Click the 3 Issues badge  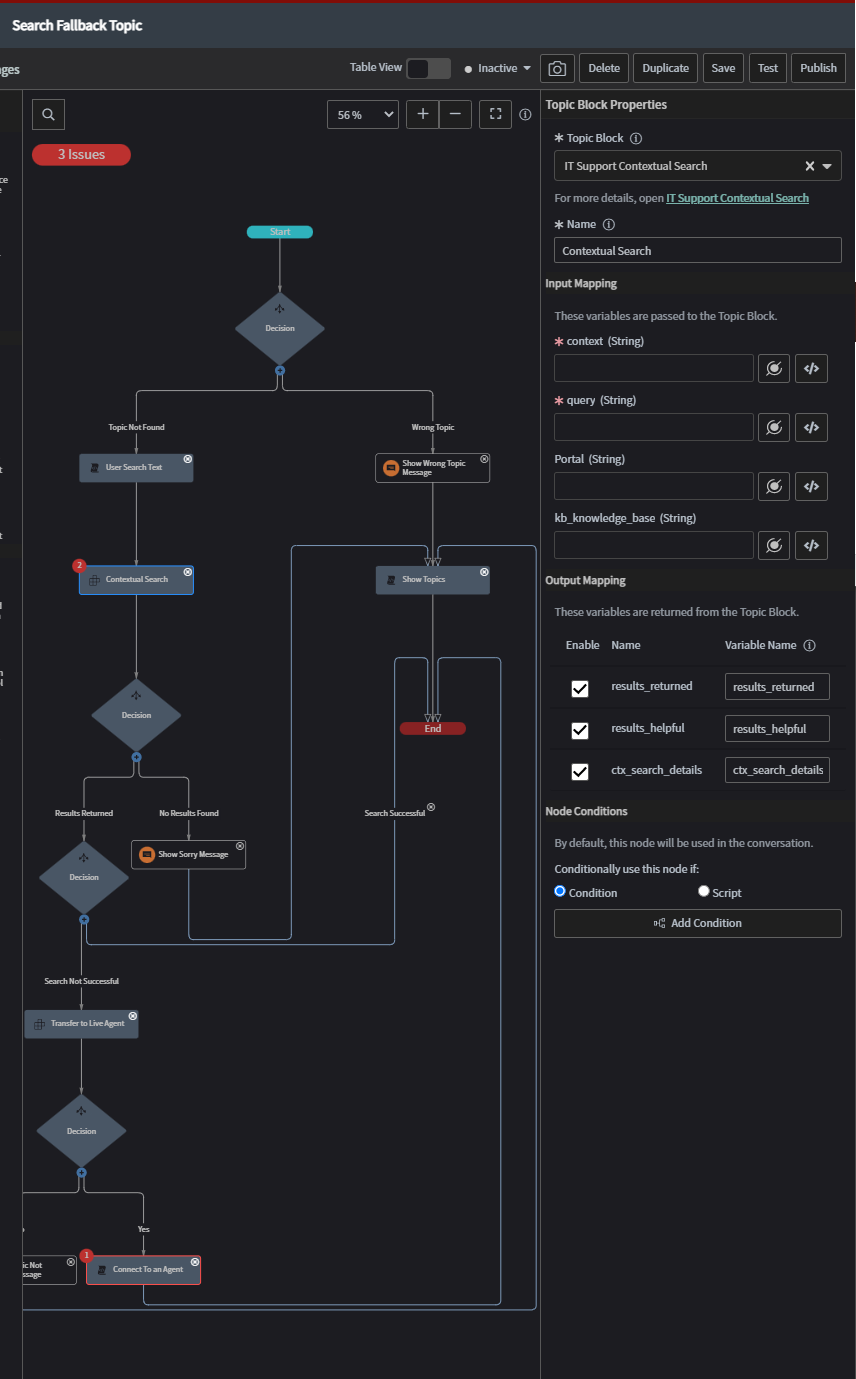[81, 155]
